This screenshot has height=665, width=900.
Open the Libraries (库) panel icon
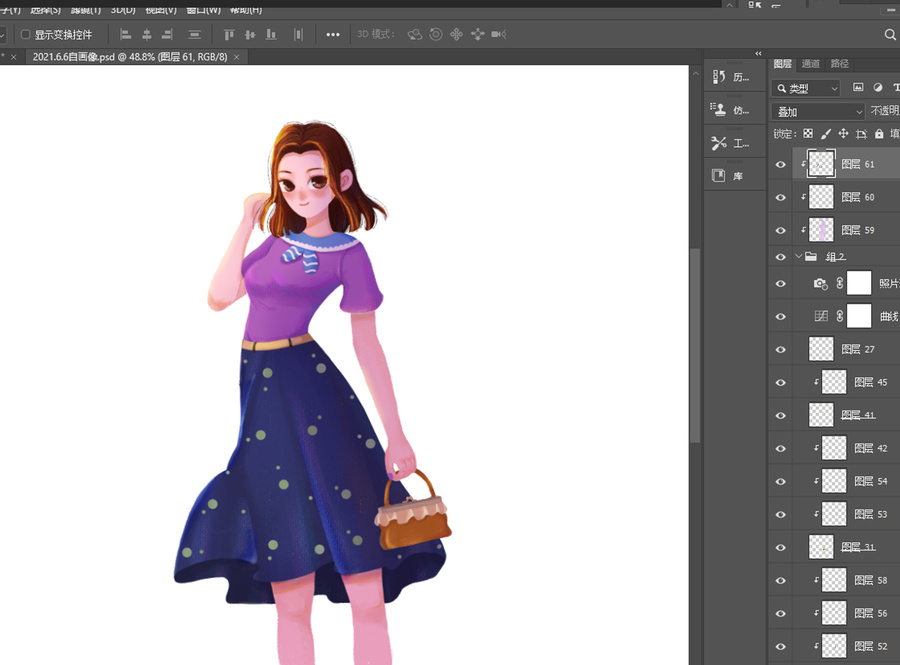(719, 176)
